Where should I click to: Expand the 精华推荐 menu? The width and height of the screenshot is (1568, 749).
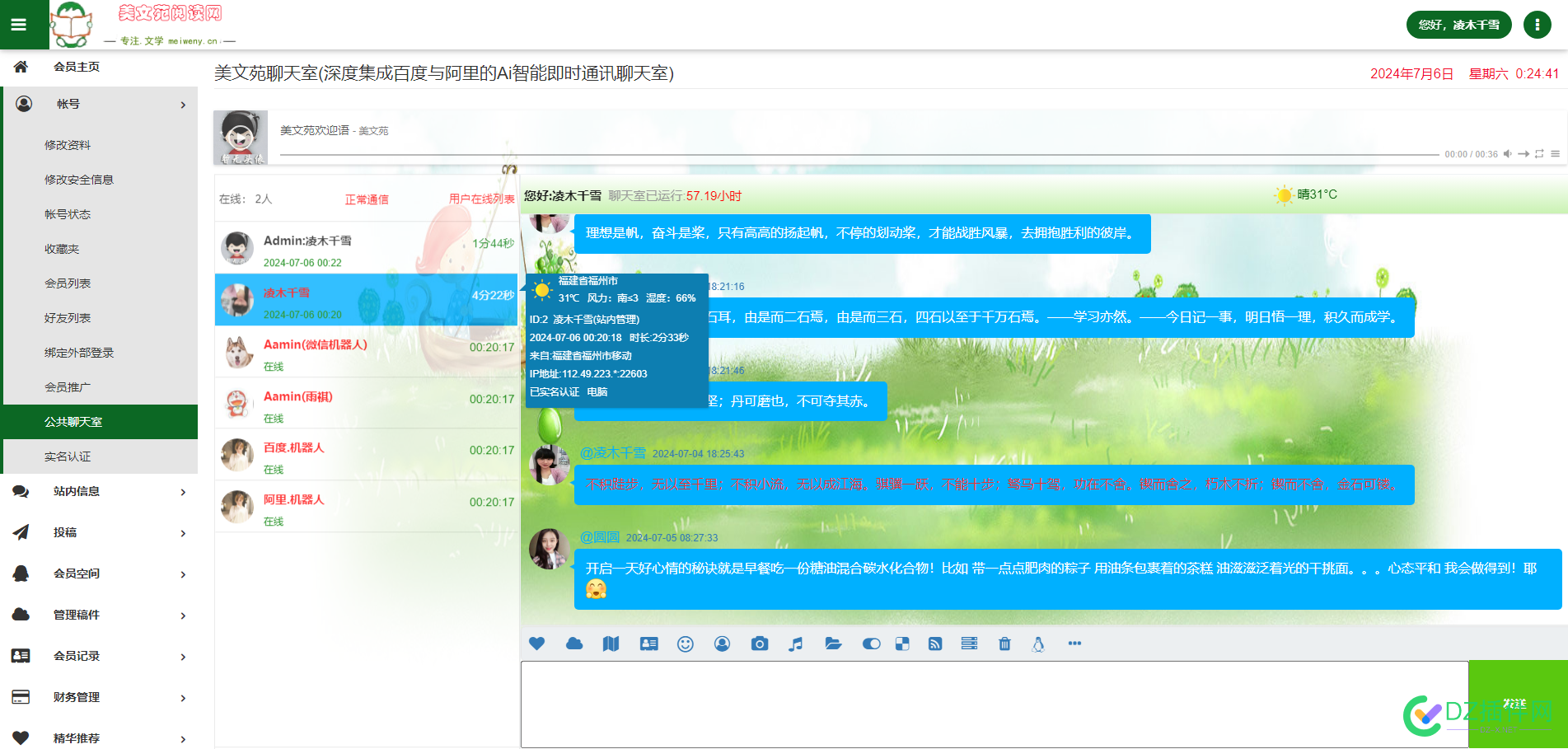click(99, 737)
